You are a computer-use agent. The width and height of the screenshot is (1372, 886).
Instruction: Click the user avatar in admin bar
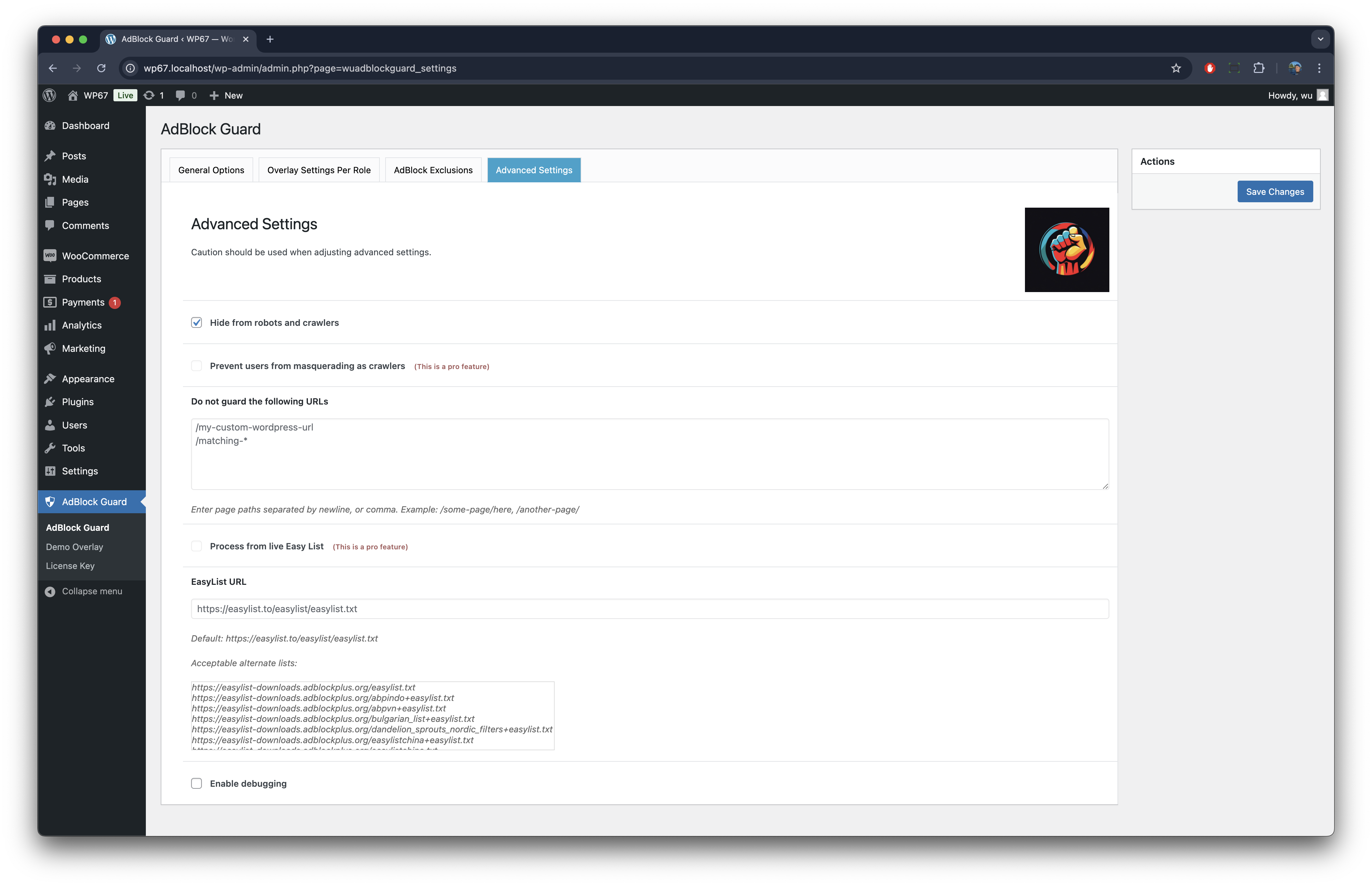click(1322, 95)
